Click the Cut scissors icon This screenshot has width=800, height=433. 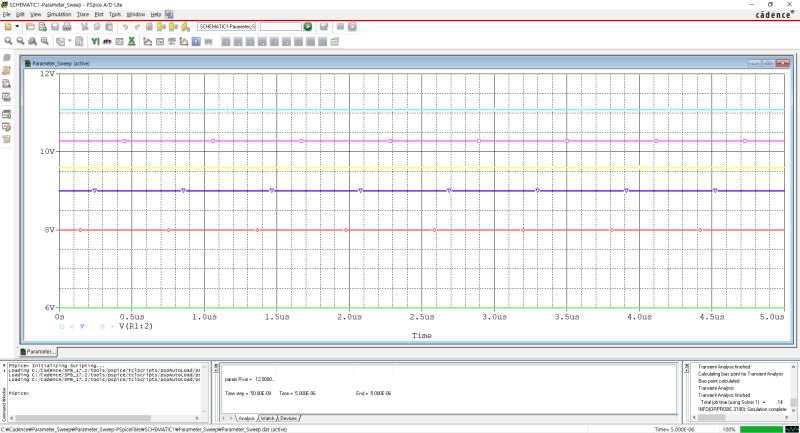pos(85,27)
